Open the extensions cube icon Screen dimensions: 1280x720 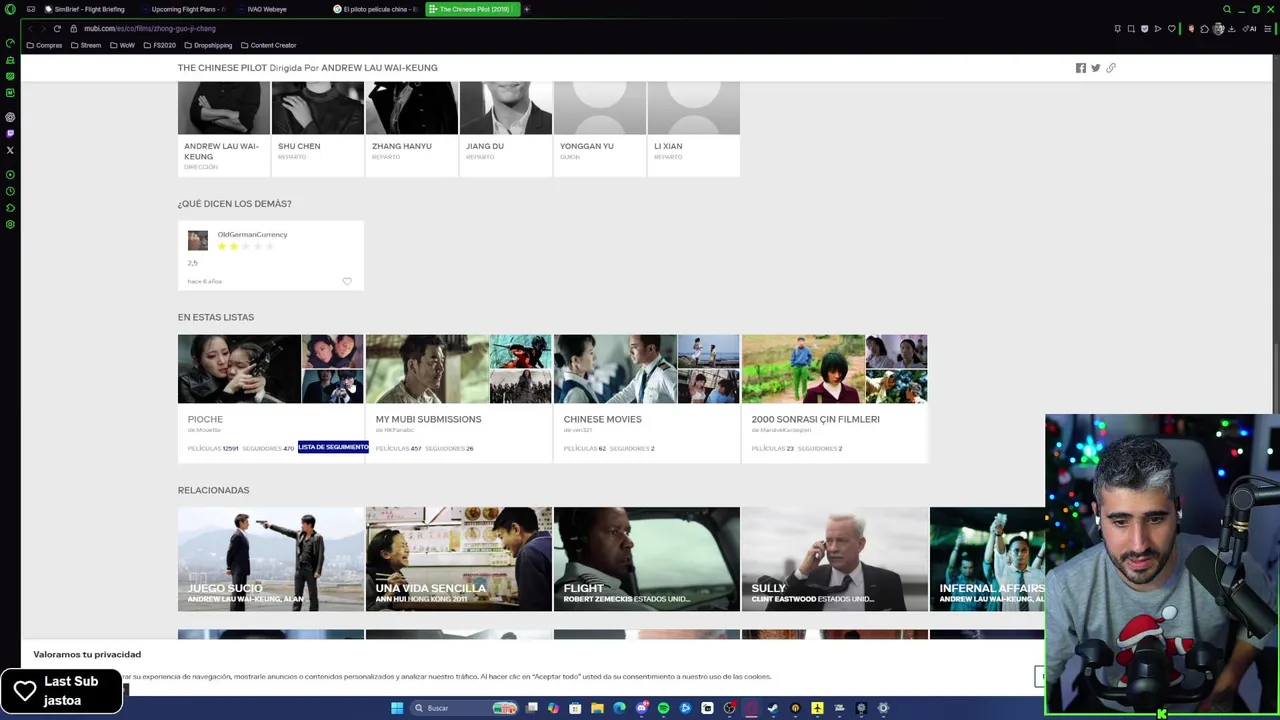point(1204,29)
